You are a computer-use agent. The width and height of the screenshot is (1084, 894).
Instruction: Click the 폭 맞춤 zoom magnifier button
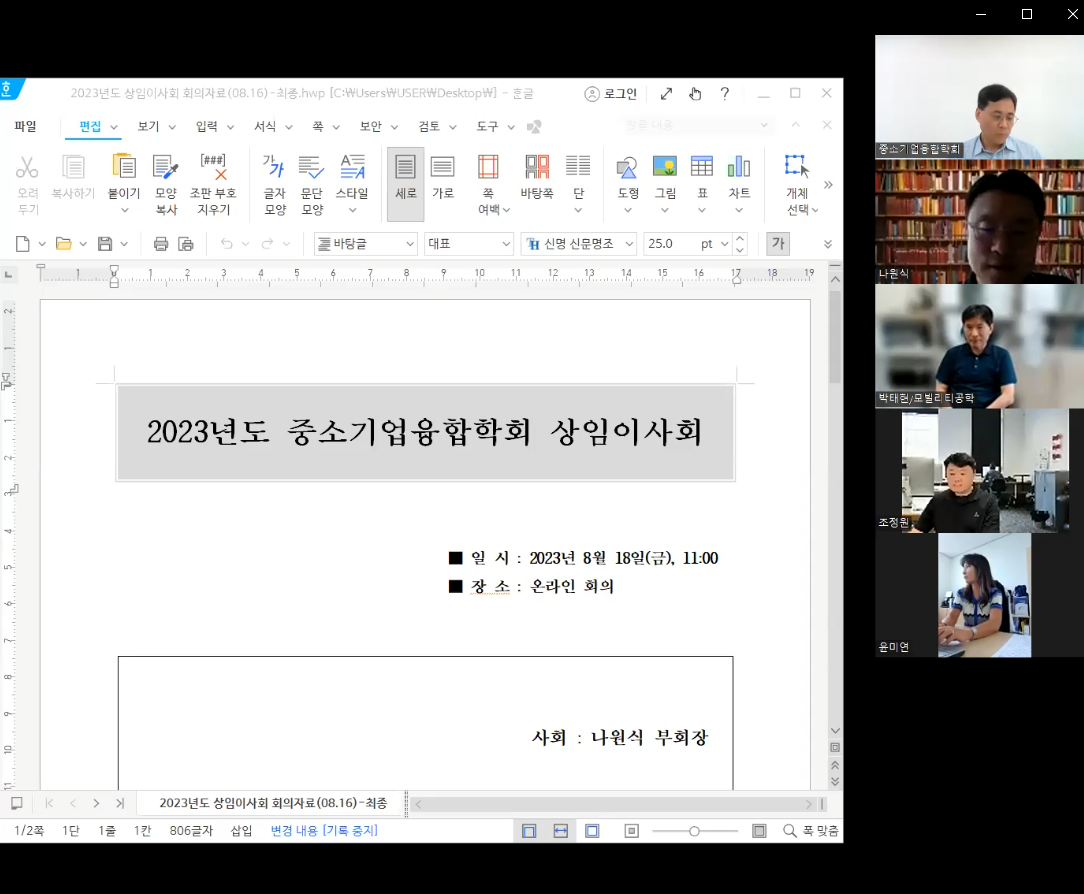click(x=810, y=830)
